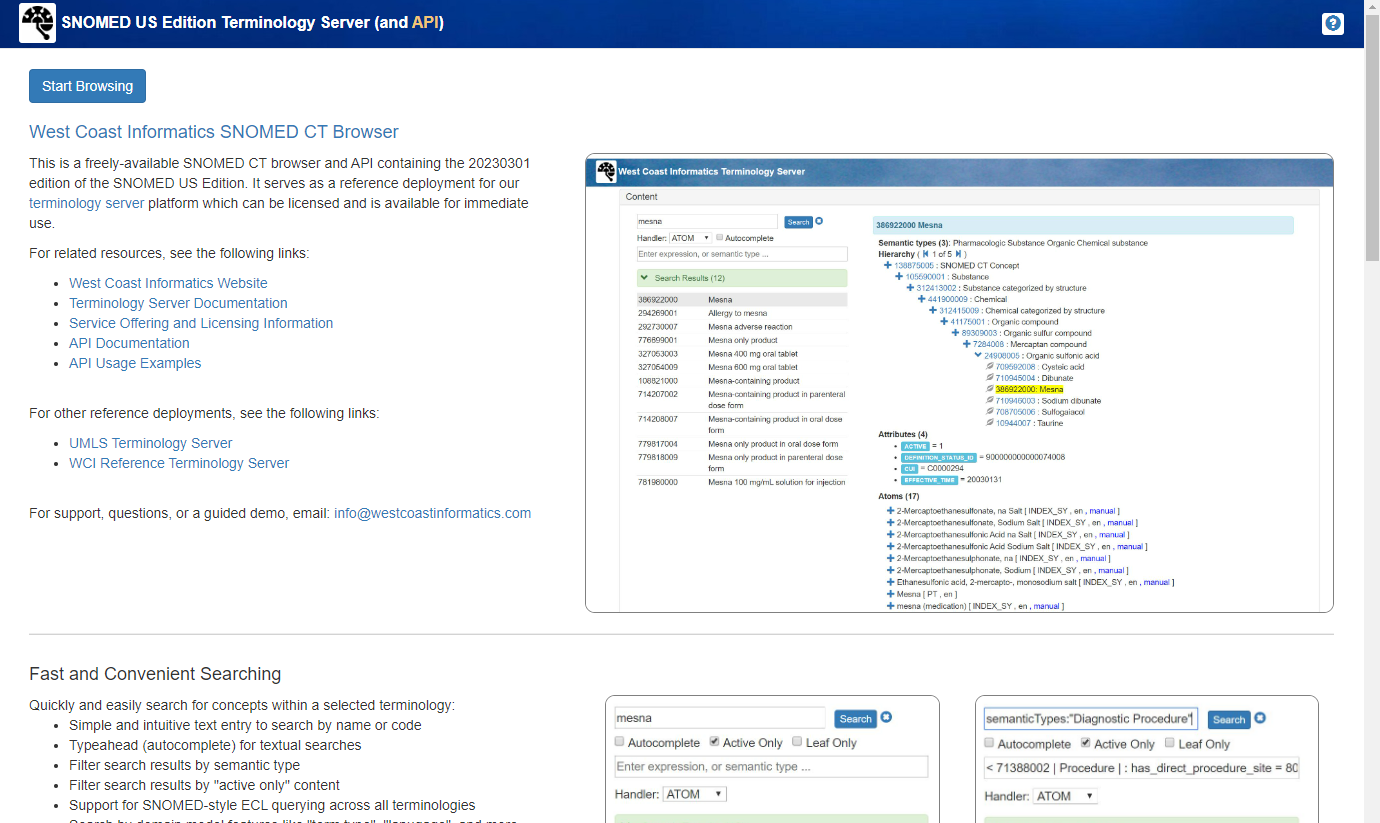Toggle Autocomplete checkbox in the preview screenshot

click(x=720, y=238)
